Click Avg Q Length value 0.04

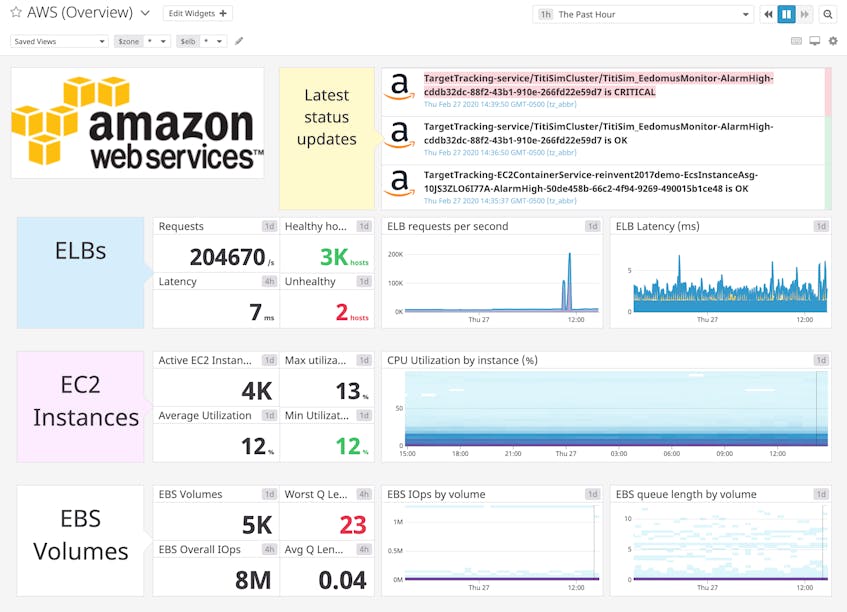point(342,580)
